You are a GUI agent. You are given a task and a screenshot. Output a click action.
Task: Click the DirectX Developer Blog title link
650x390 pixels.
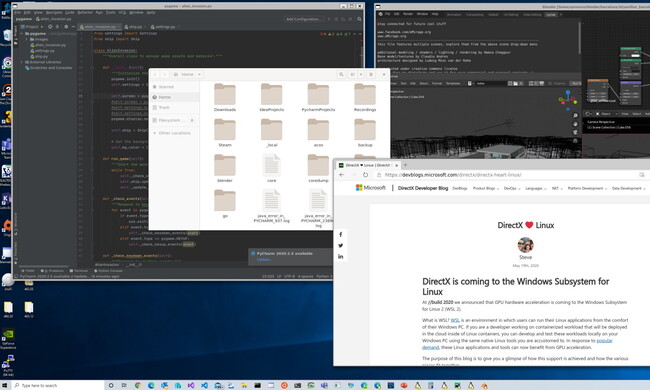[x=422, y=188]
